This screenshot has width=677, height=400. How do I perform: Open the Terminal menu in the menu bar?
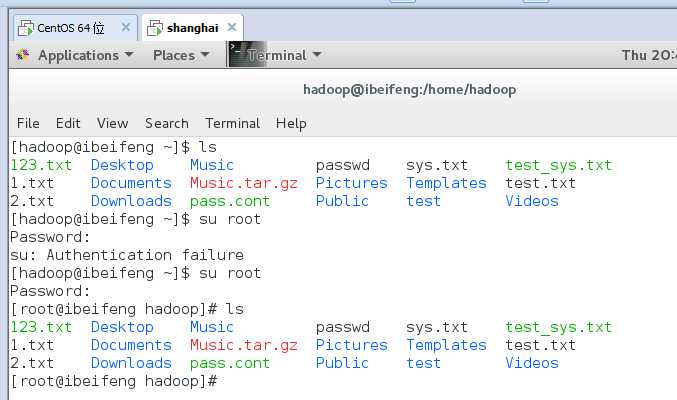(x=232, y=123)
